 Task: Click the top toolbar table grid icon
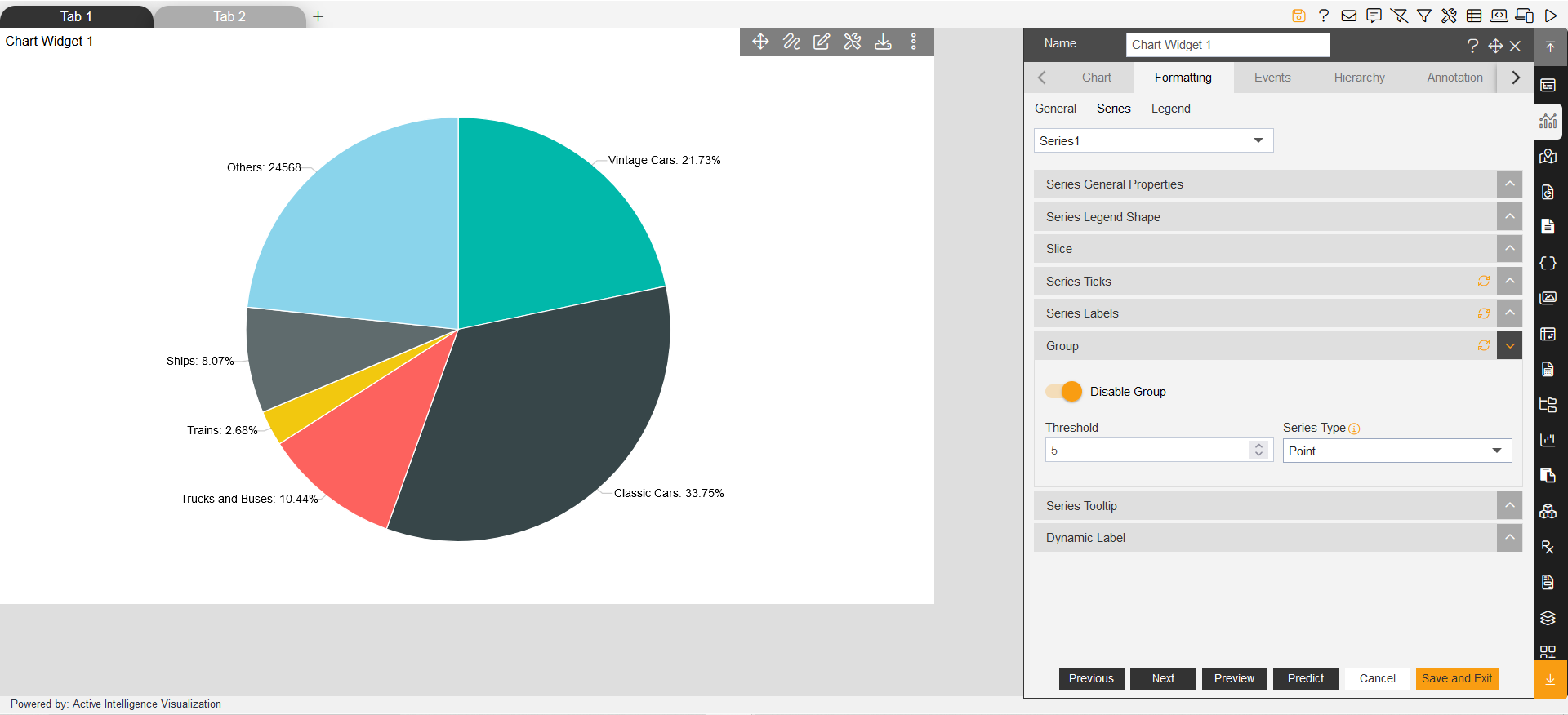pyautogui.click(x=1474, y=16)
